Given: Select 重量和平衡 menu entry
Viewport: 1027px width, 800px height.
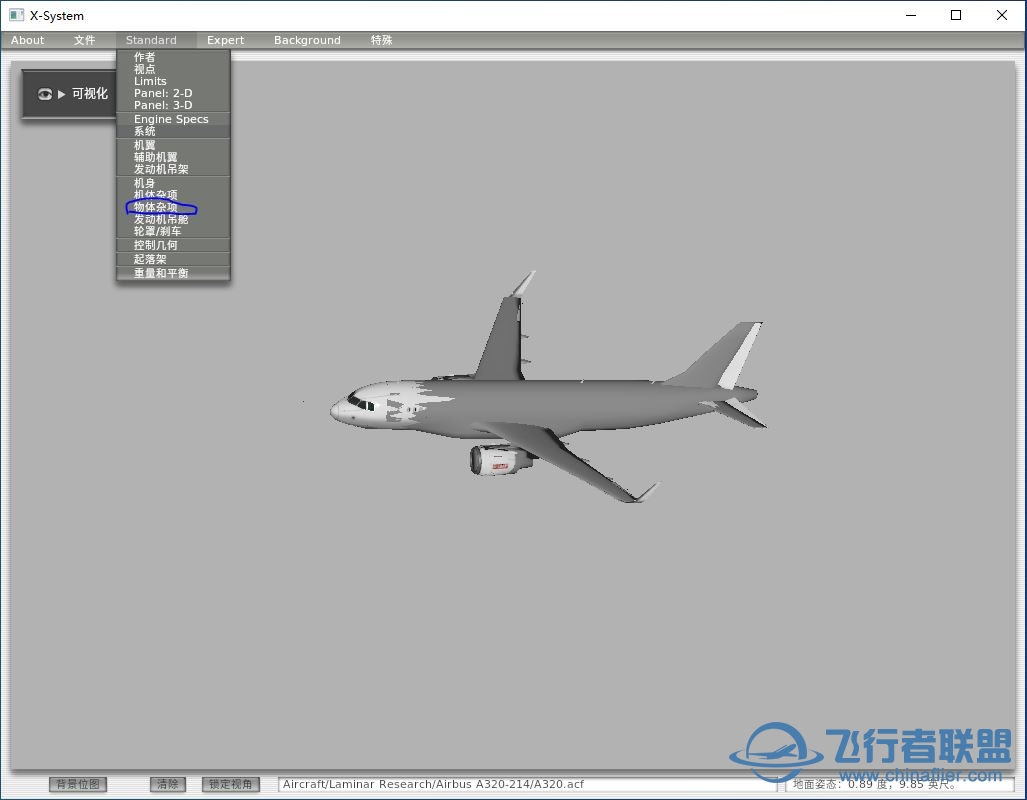Looking at the screenshot, I should click(x=161, y=273).
